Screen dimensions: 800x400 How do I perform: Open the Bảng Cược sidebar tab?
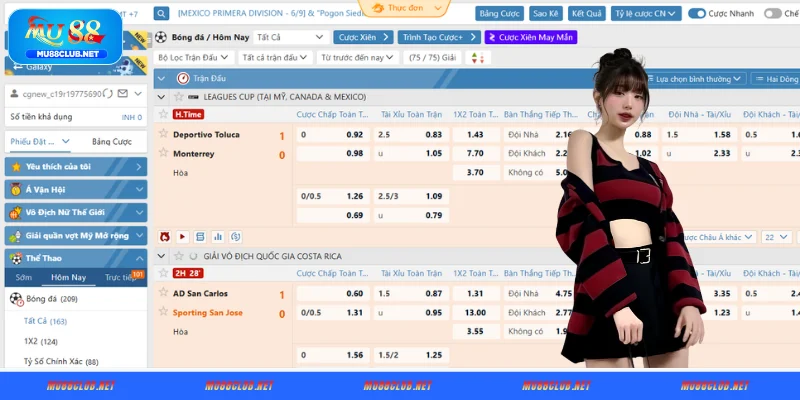[x=112, y=141]
